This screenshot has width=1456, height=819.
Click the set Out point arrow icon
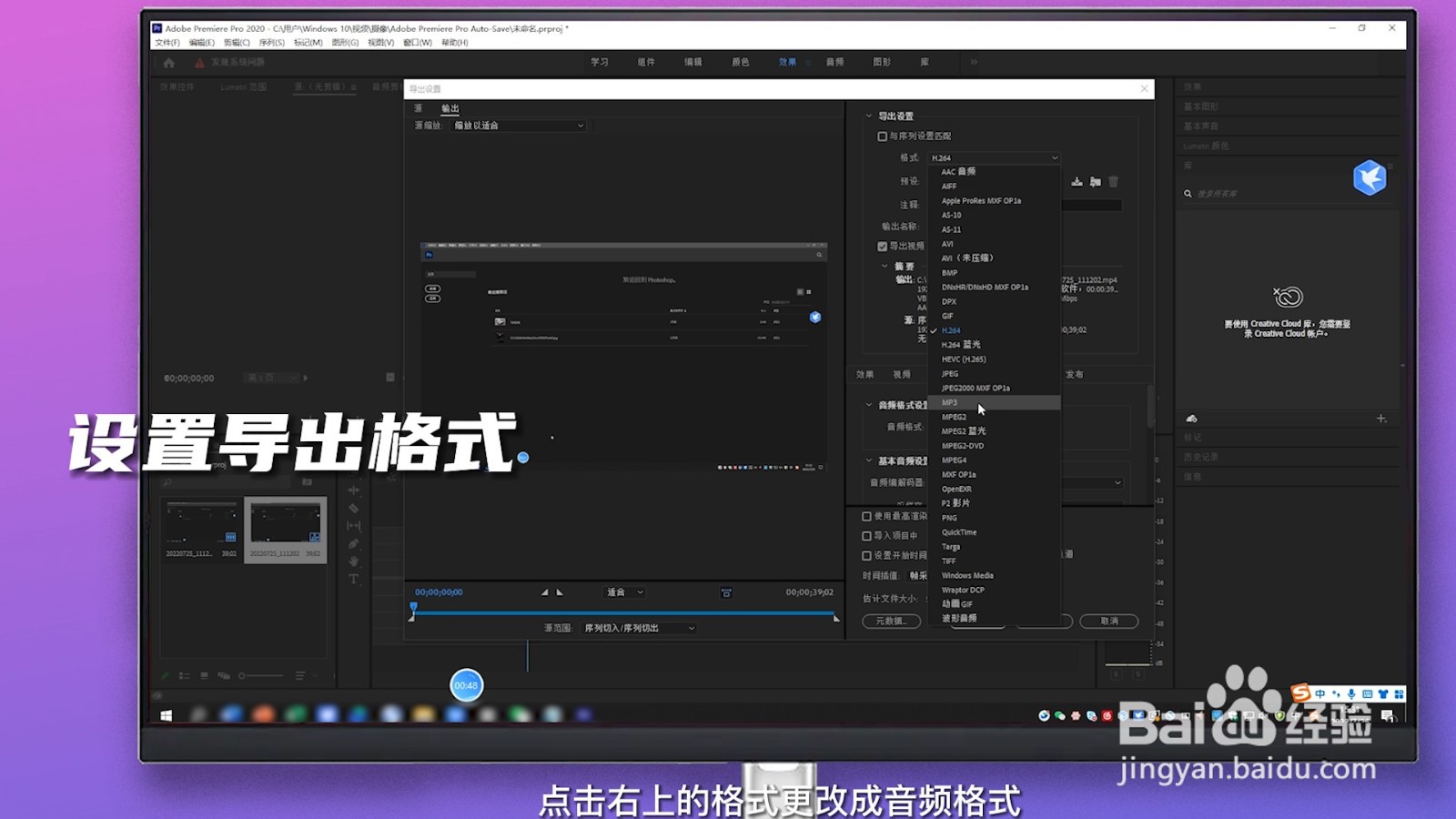click(559, 592)
